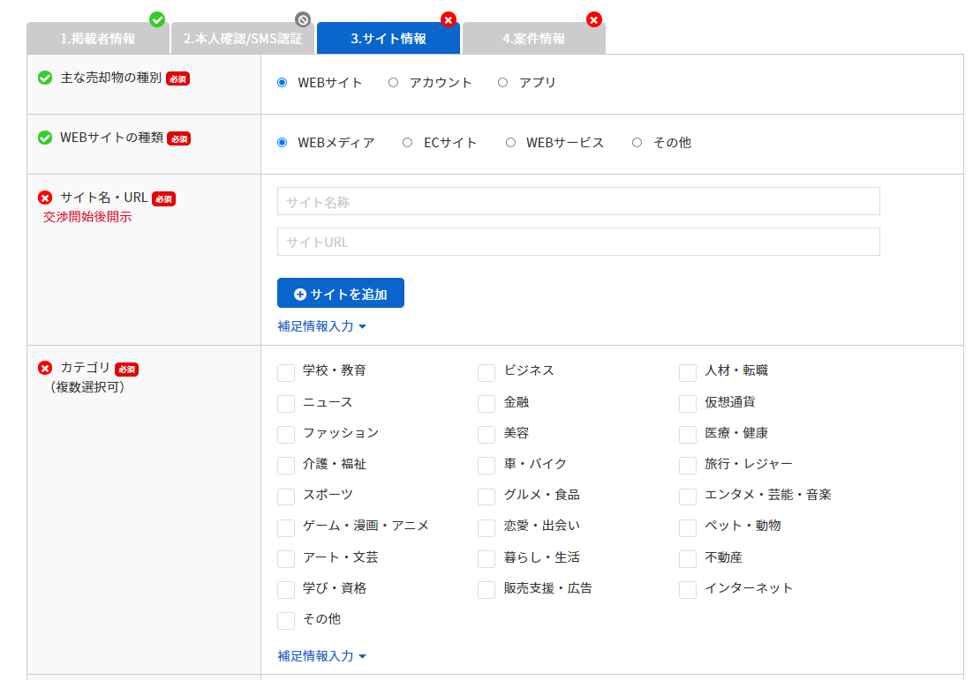Screen dimensions: 973x680
Task: Check the アート・文芸 category
Action: [286, 559]
